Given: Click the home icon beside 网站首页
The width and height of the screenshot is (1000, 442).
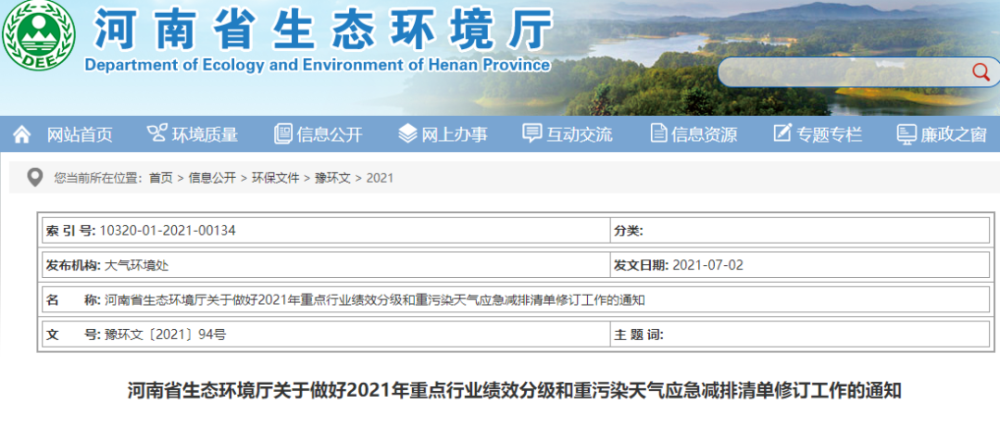Looking at the screenshot, I should (22, 134).
